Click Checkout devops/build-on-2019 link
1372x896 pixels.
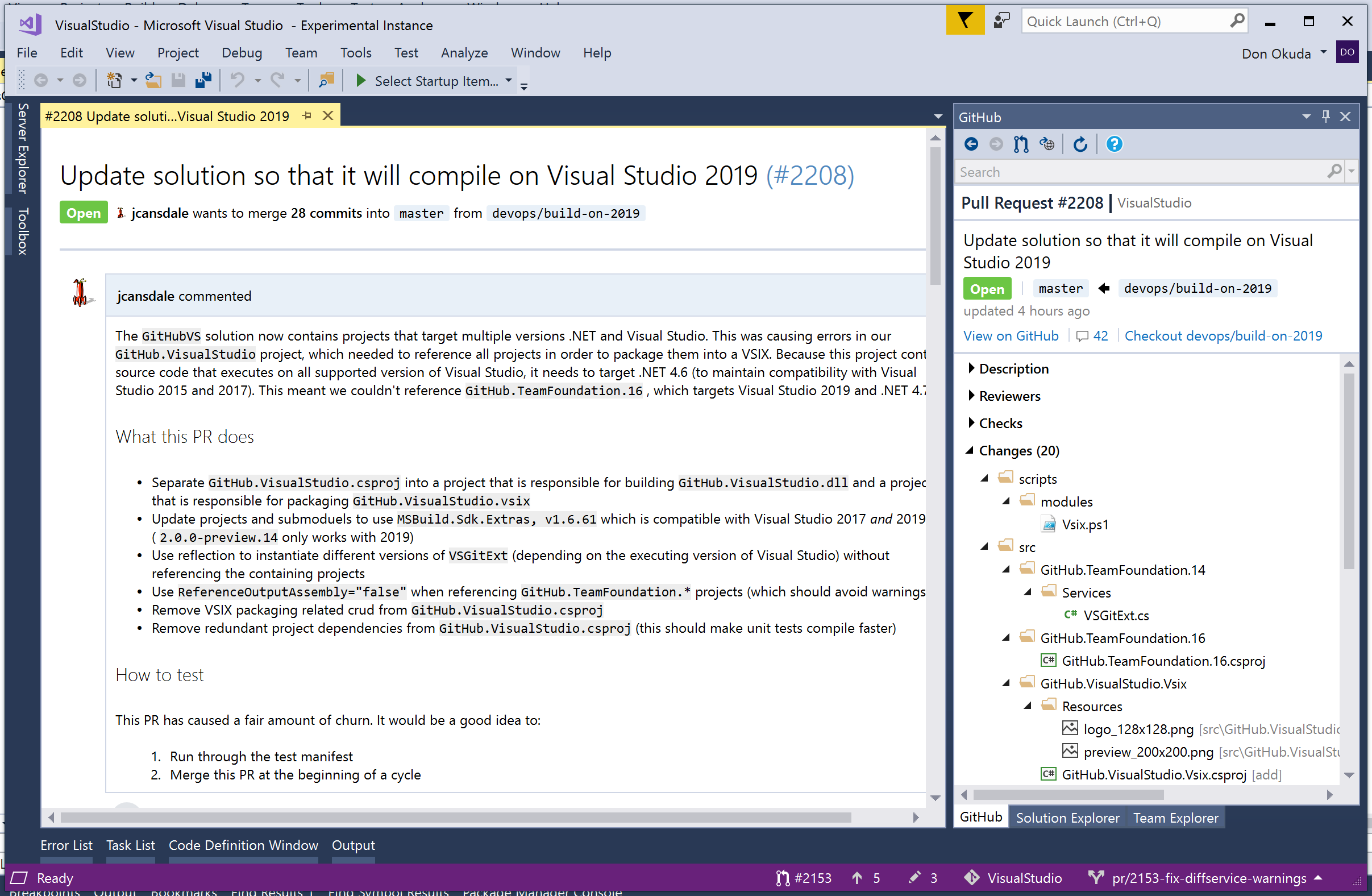(x=1223, y=335)
